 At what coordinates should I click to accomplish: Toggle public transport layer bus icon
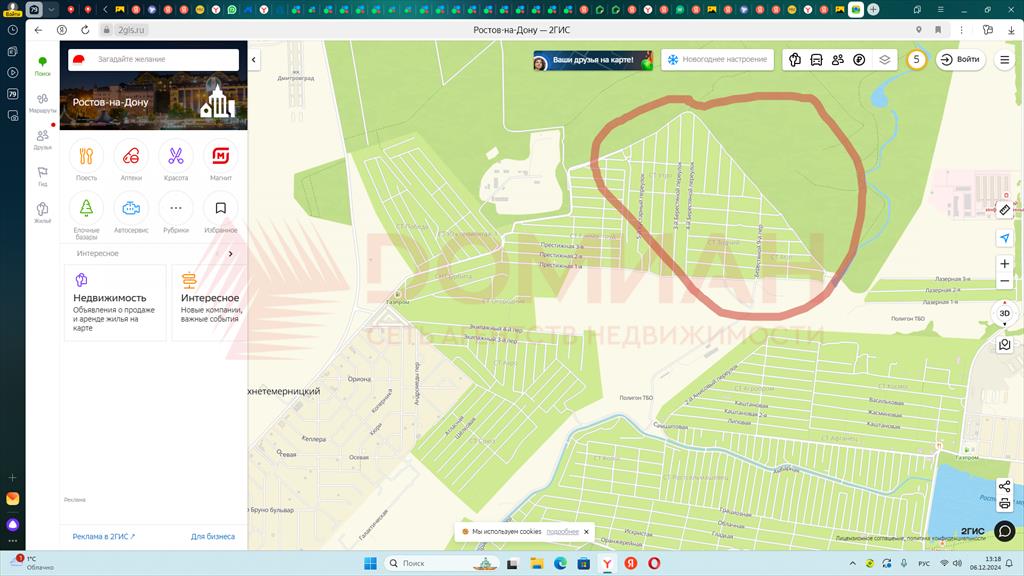click(816, 60)
